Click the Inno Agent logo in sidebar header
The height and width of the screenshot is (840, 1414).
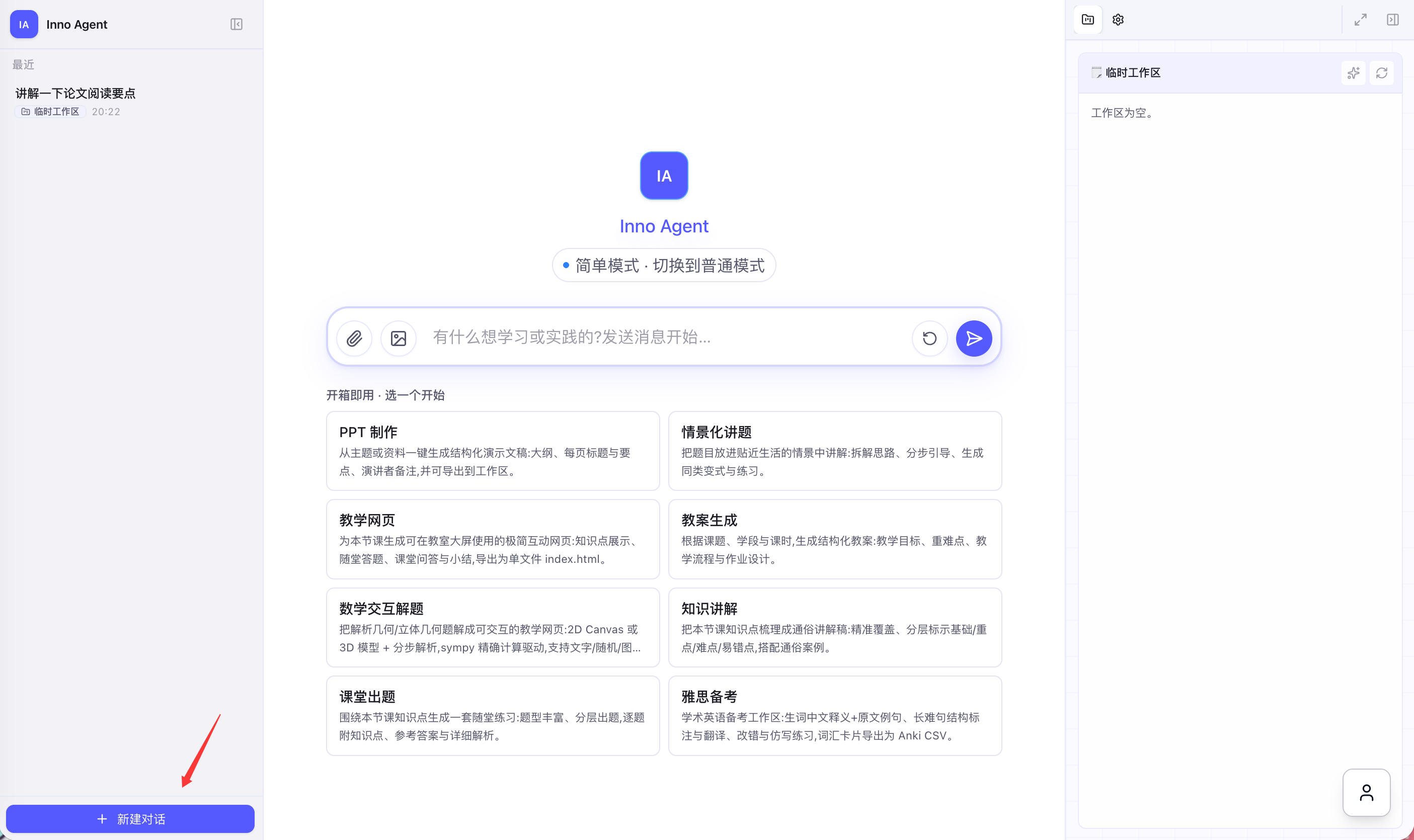(24, 24)
